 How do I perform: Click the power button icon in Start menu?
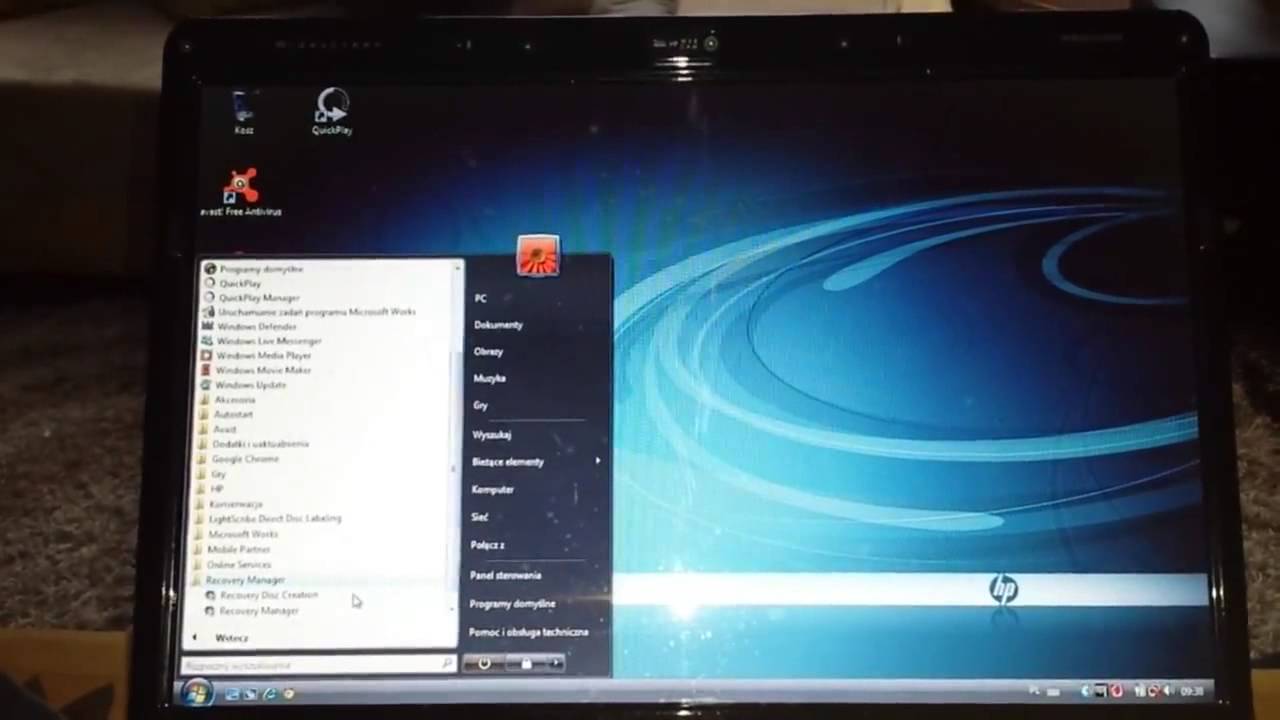[484, 663]
